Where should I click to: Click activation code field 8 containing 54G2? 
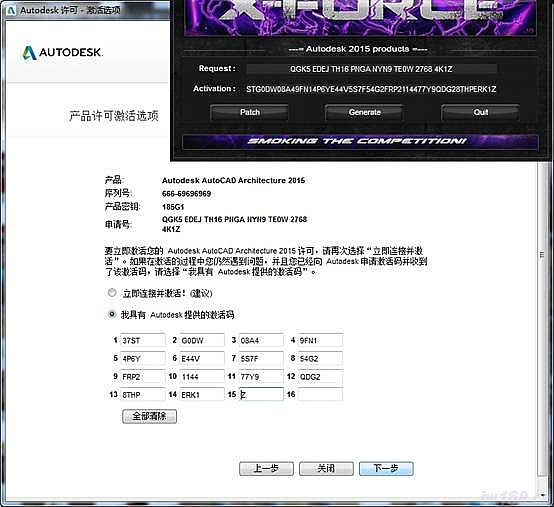[320, 358]
